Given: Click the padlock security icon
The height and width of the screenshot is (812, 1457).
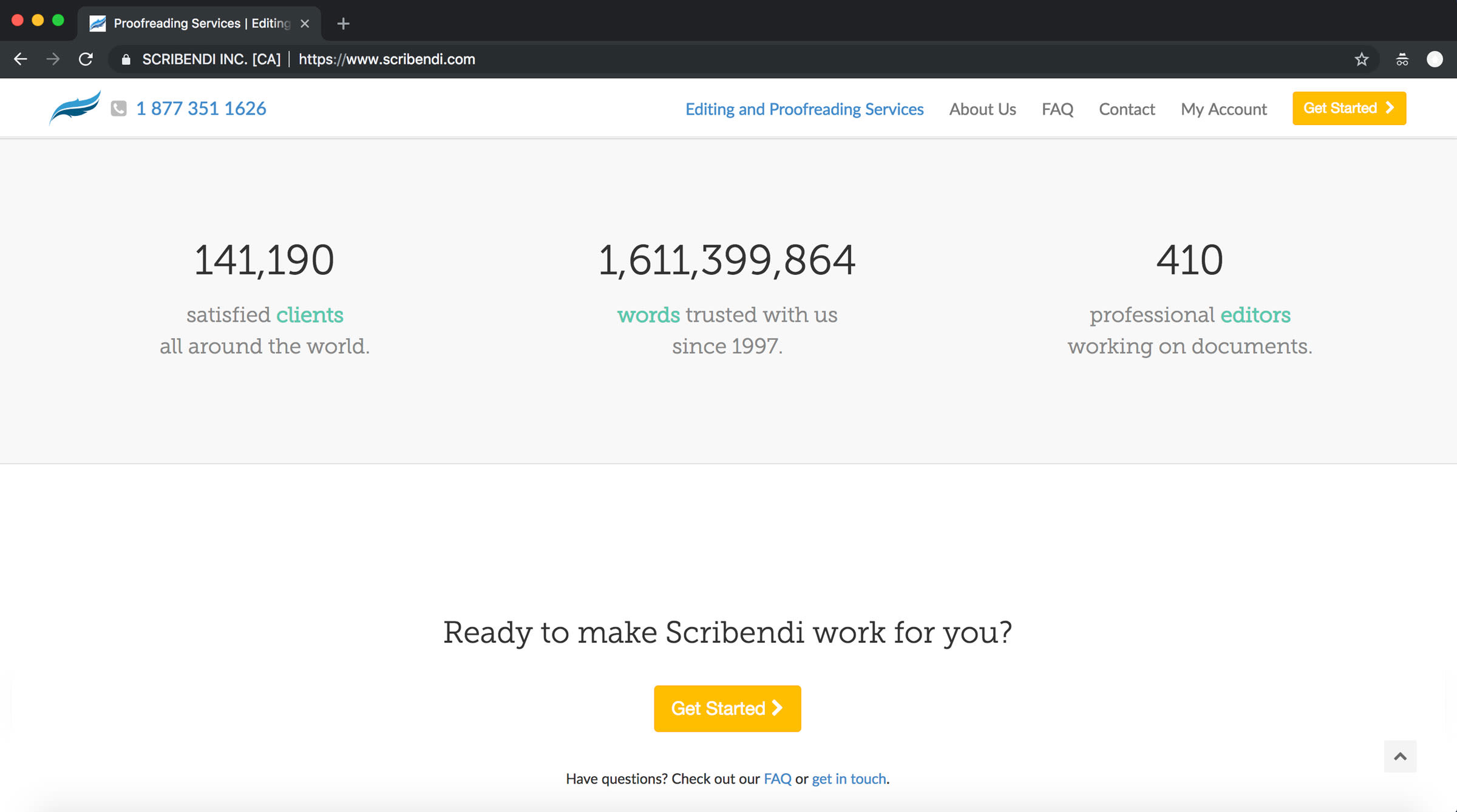Looking at the screenshot, I should point(126,59).
